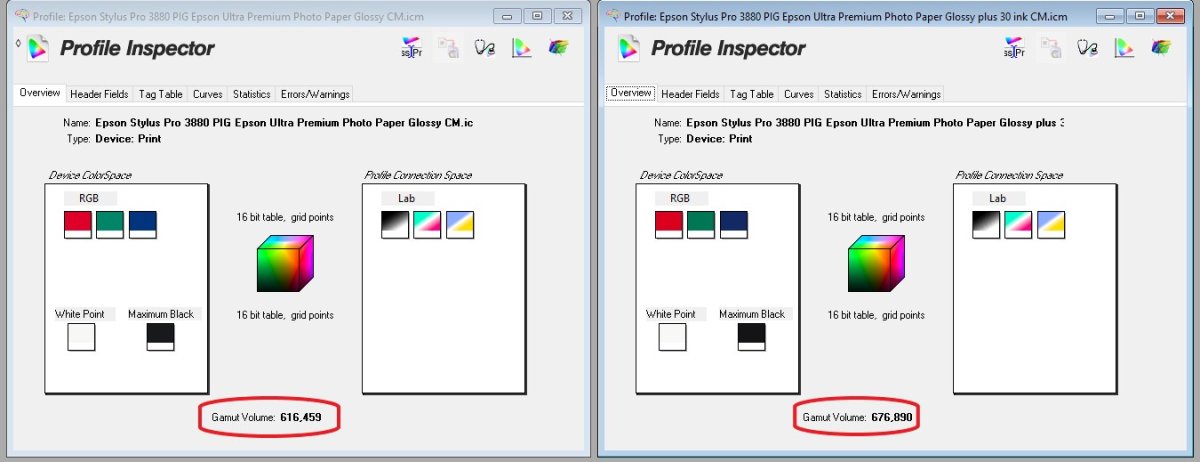The width and height of the screenshot is (1200, 462).
Task: Click the blue-yellow Lab swatch in the right window
Action: [x=1052, y=224]
